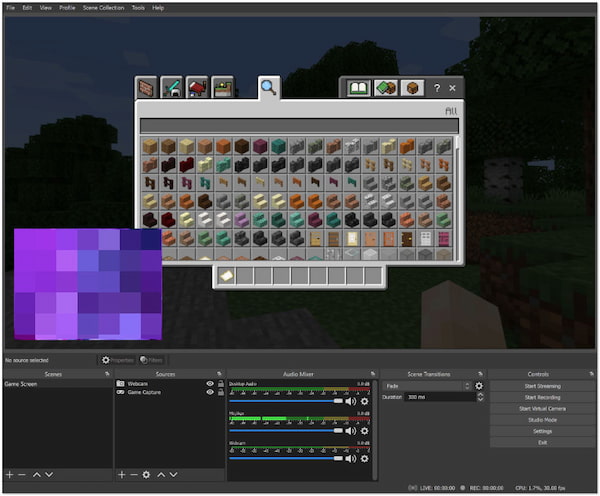Mute the Mic/Aux speaker icon

(x=352, y=431)
